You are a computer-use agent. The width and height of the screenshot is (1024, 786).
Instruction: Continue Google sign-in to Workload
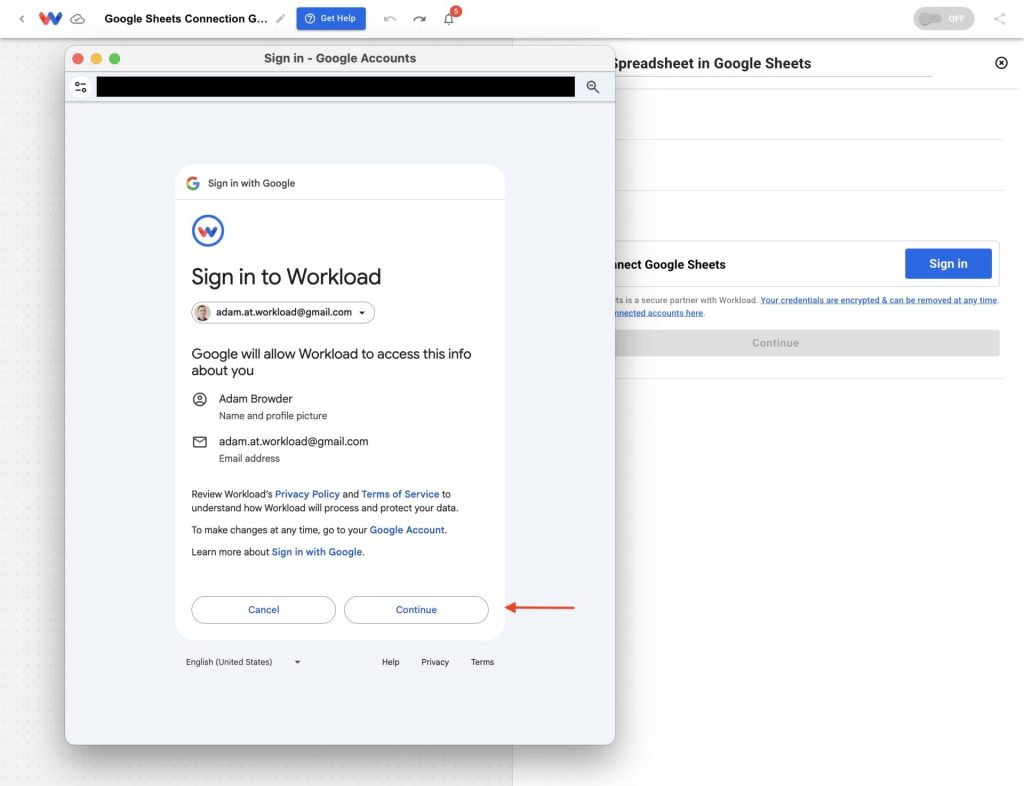point(416,610)
